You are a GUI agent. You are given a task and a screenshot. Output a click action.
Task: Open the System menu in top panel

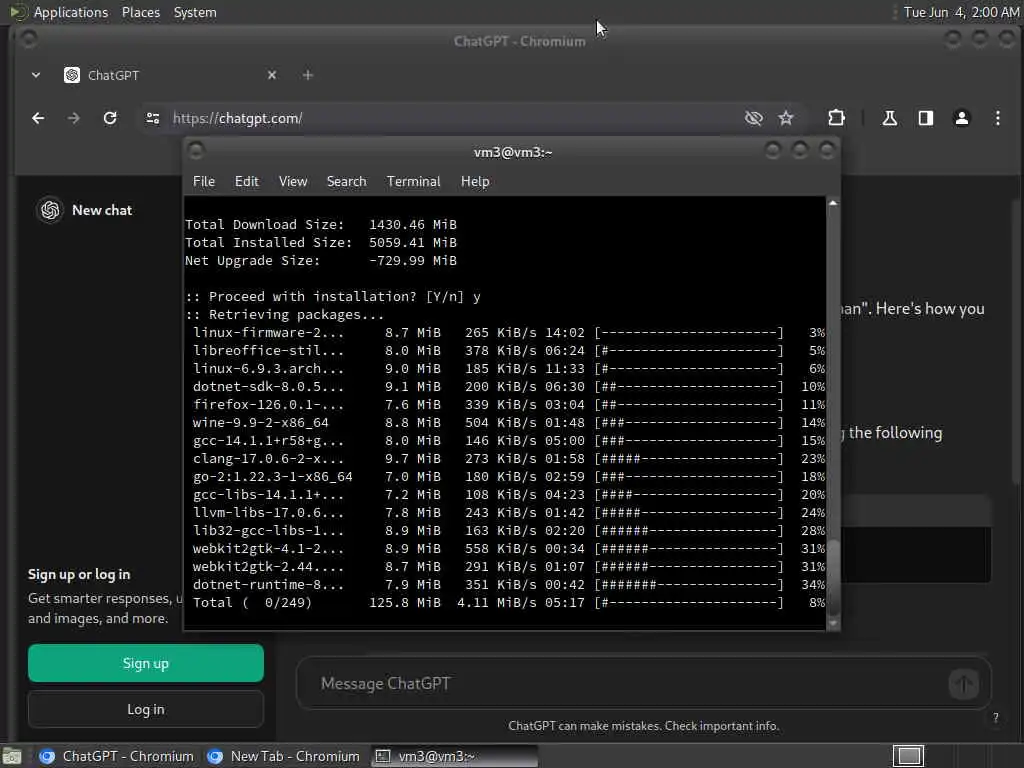click(x=195, y=12)
